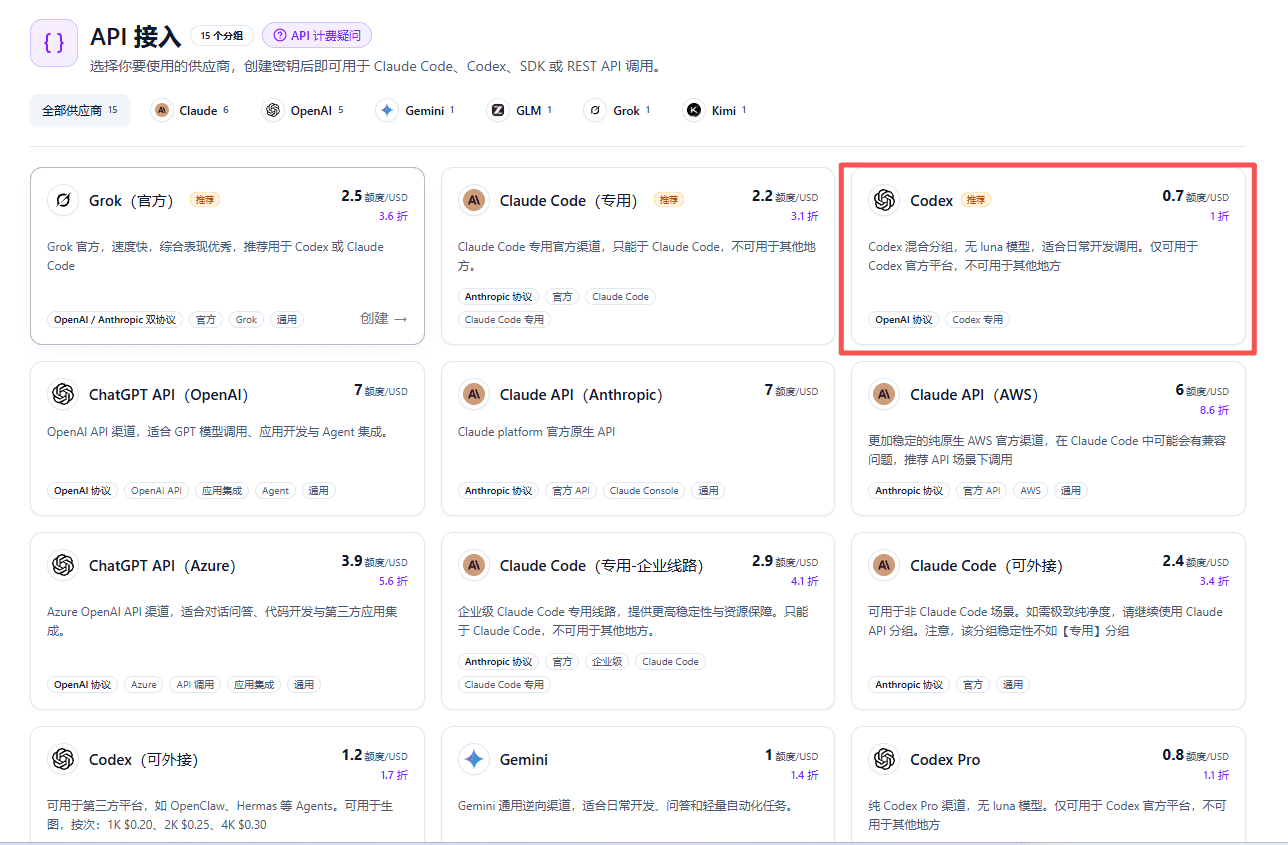Click the AWS tag
This screenshot has width=1288, height=845.
click(x=1031, y=490)
